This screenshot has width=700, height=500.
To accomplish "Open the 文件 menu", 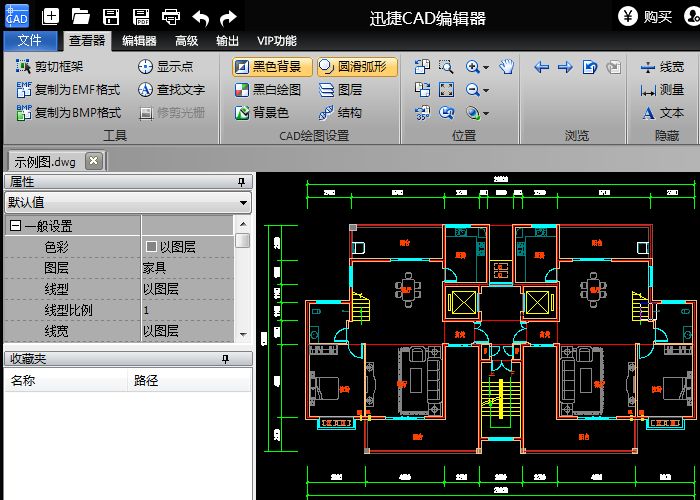I will point(30,41).
